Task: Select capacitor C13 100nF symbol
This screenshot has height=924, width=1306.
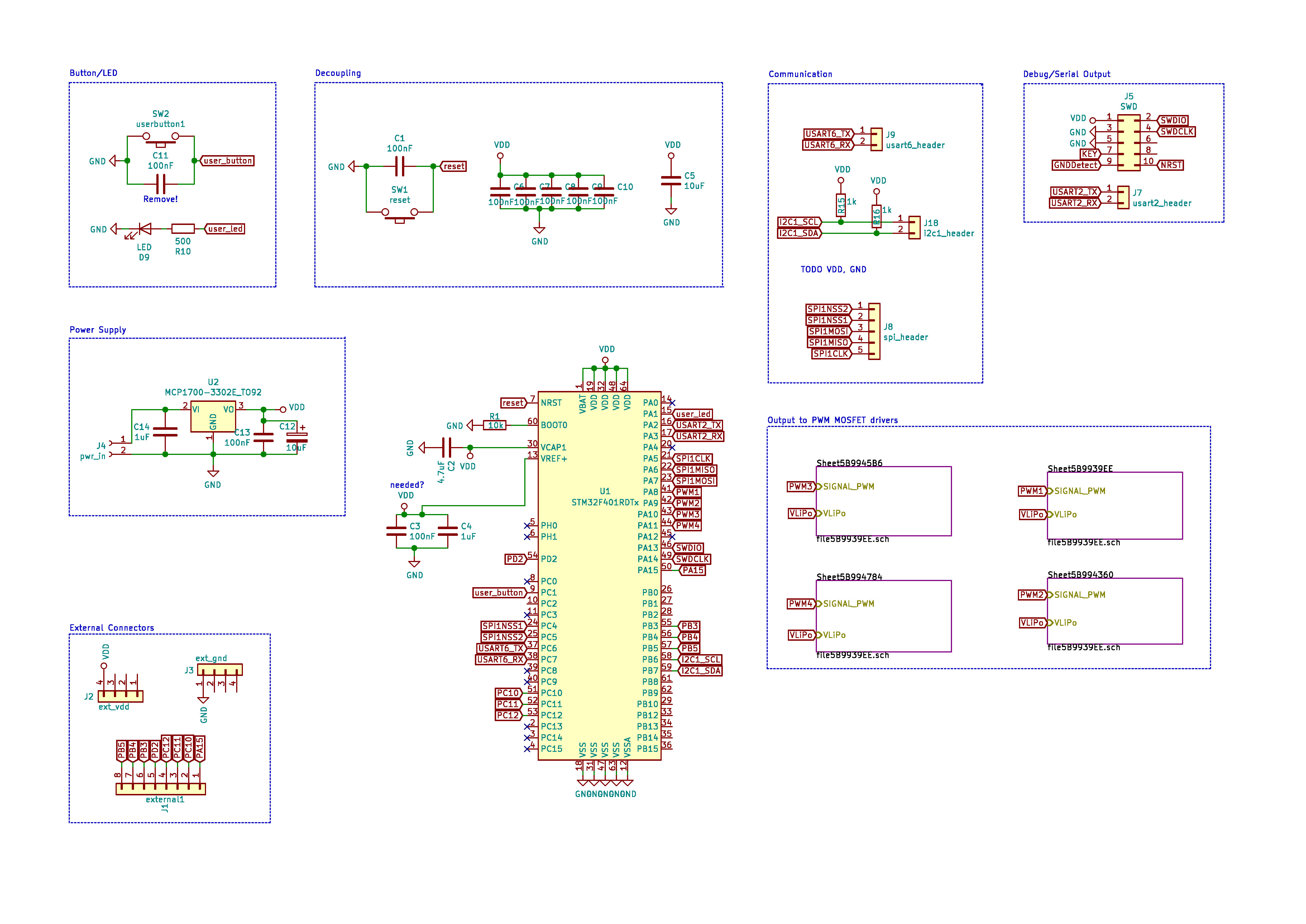Action: pyautogui.click(x=263, y=438)
